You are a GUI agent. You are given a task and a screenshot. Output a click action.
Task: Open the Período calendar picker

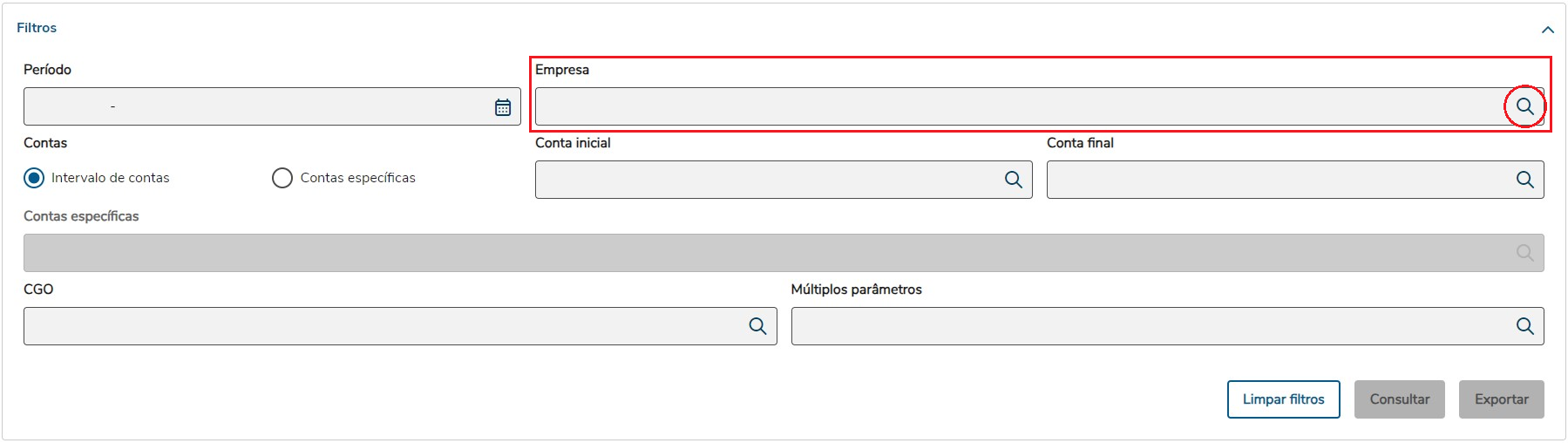[x=503, y=107]
